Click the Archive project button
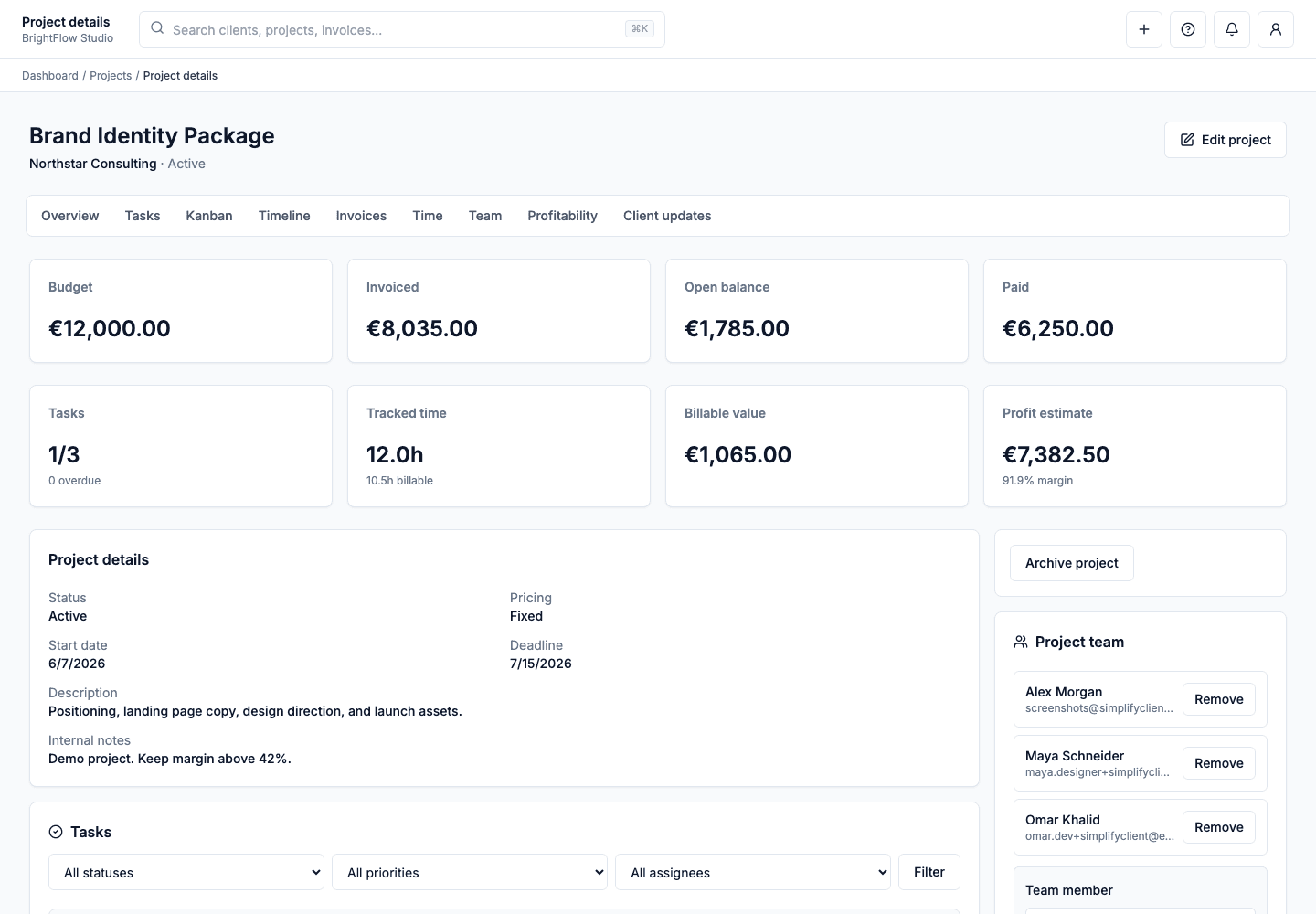The height and width of the screenshot is (914, 1316). (1072, 563)
